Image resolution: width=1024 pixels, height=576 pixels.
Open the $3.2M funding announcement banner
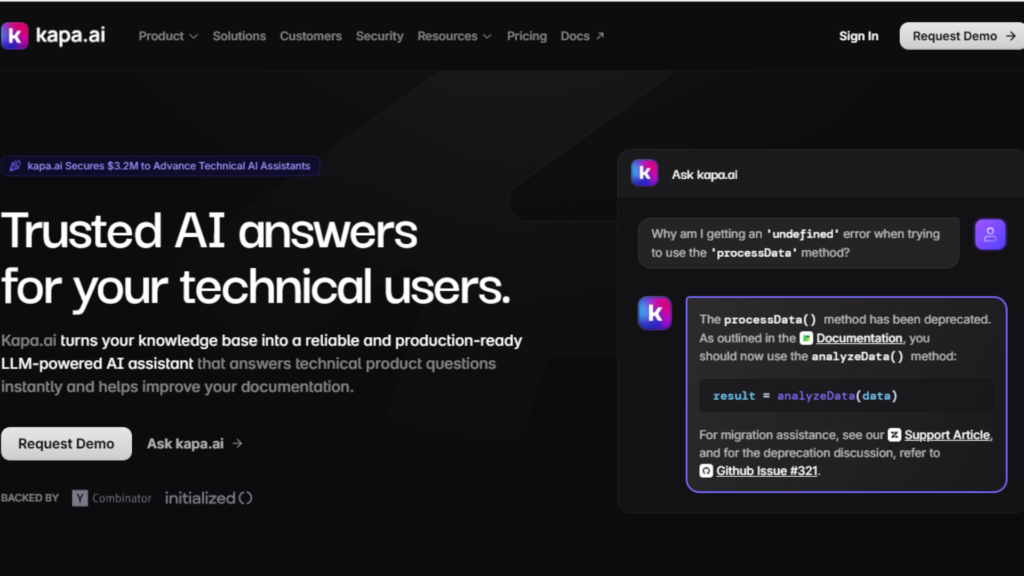[x=161, y=166]
